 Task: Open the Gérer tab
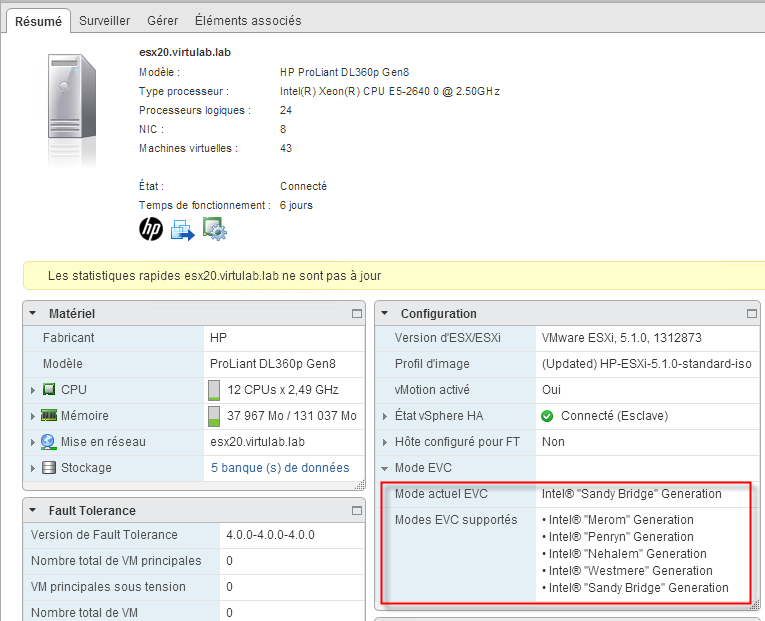coord(162,20)
